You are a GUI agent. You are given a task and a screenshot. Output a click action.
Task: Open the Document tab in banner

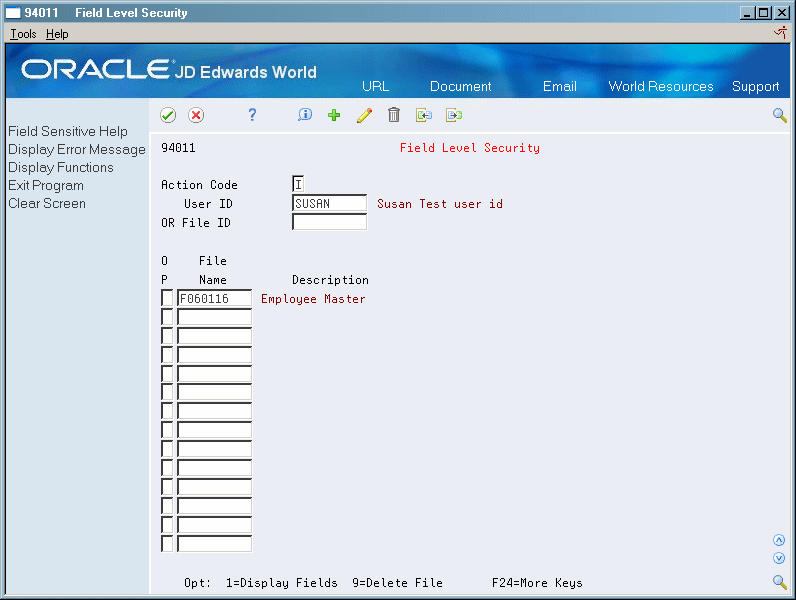point(460,86)
